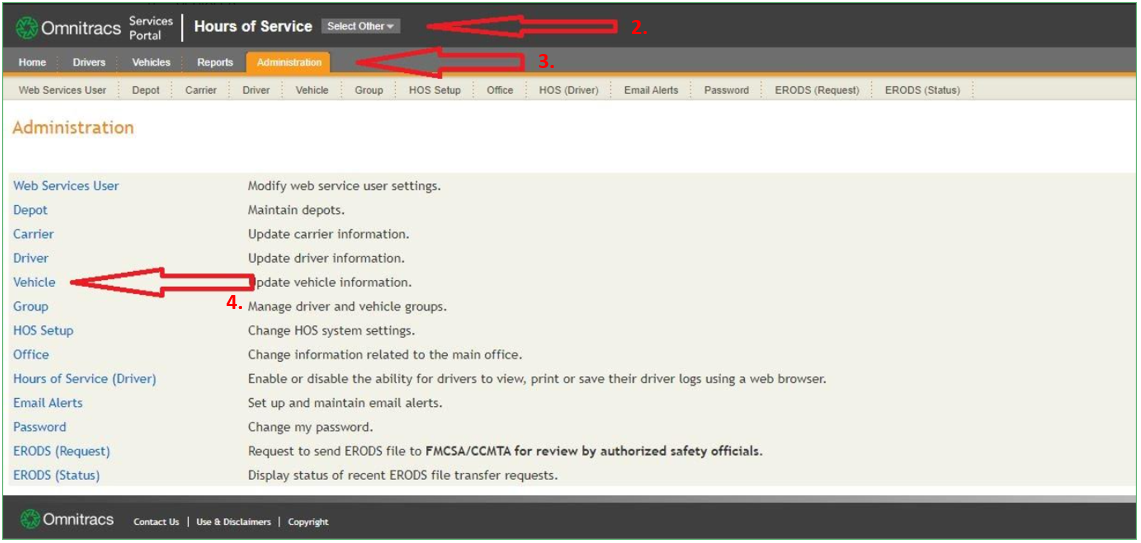Choose Email Alerts in the submenu bar
This screenshot has width=1141, height=543.
(x=651, y=90)
